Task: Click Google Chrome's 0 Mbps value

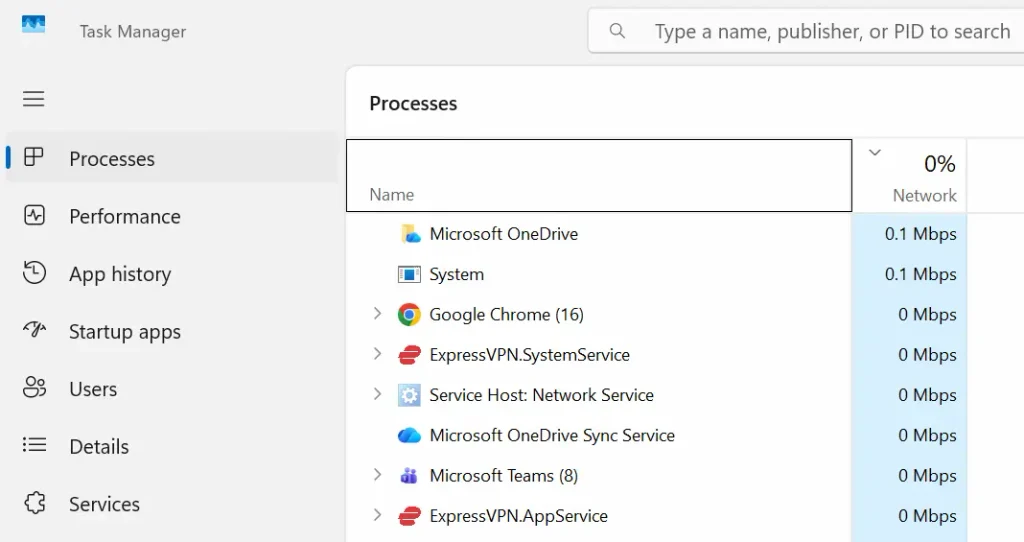Action: (x=927, y=315)
